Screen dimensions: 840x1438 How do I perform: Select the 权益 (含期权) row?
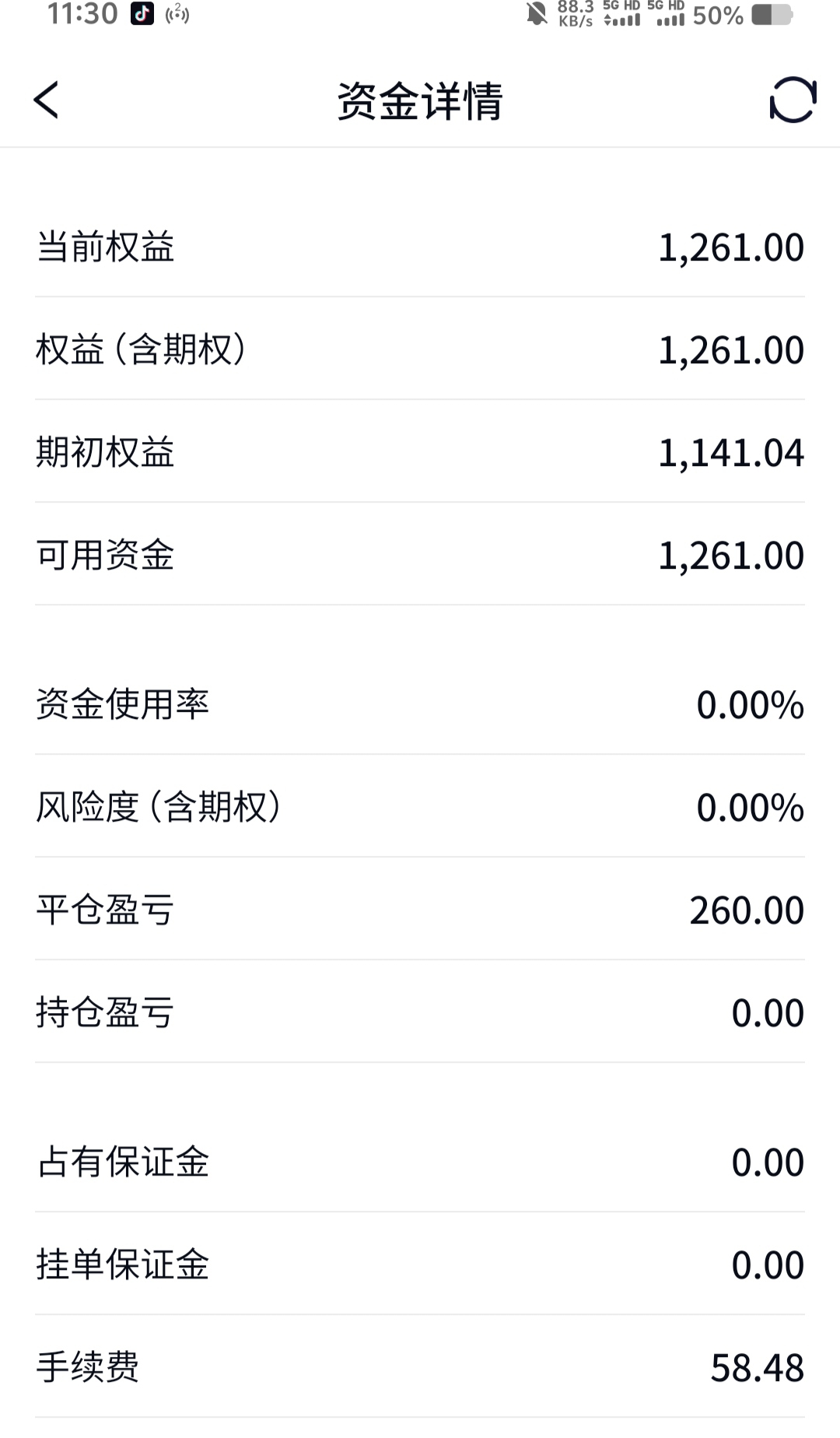click(x=420, y=349)
